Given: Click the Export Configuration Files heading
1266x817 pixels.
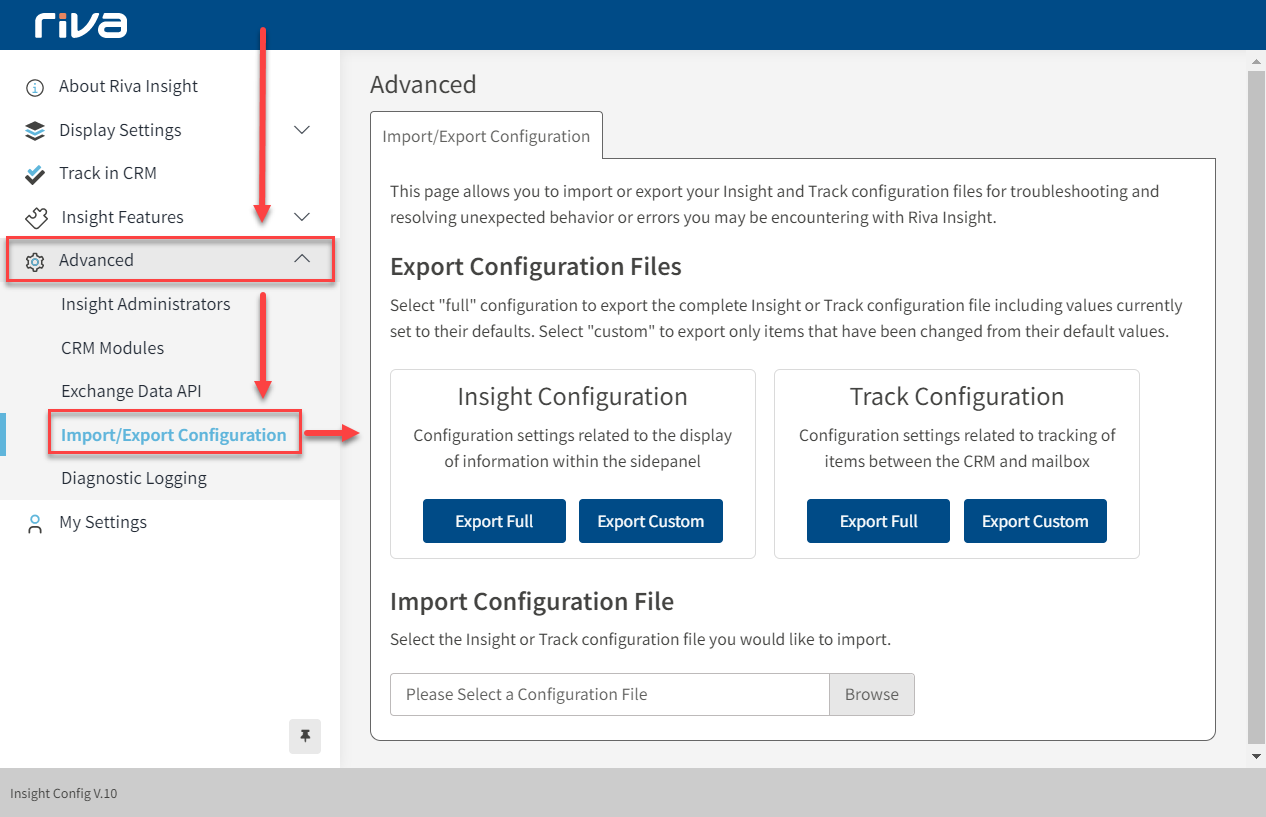Looking at the screenshot, I should (x=536, y=267).
